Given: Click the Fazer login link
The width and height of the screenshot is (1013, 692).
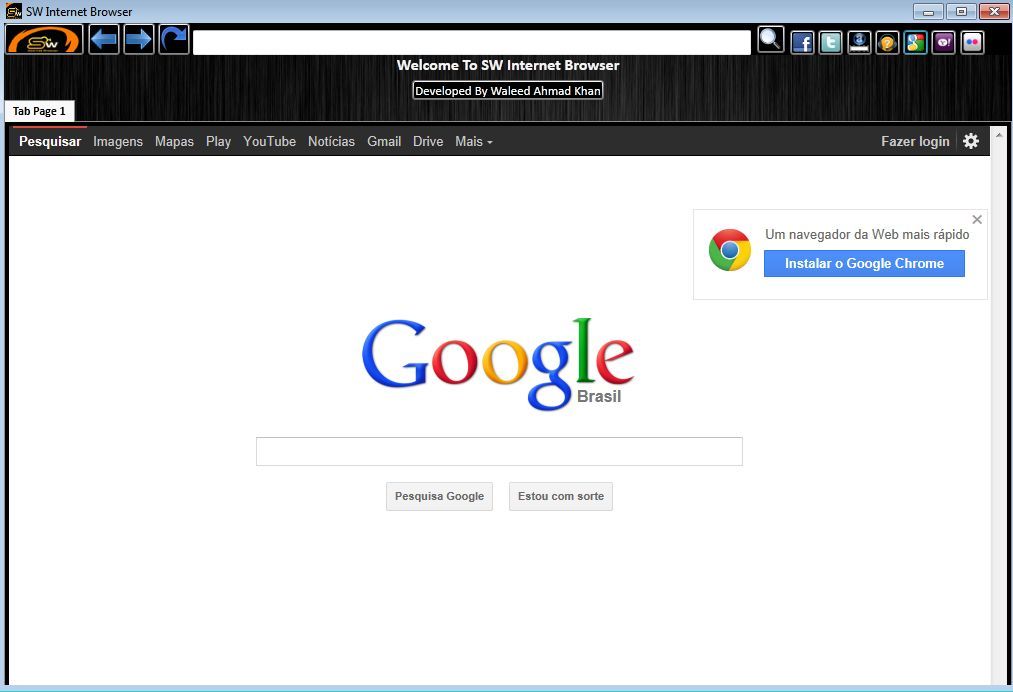Looking at the screenshot, I should point(915,141).
